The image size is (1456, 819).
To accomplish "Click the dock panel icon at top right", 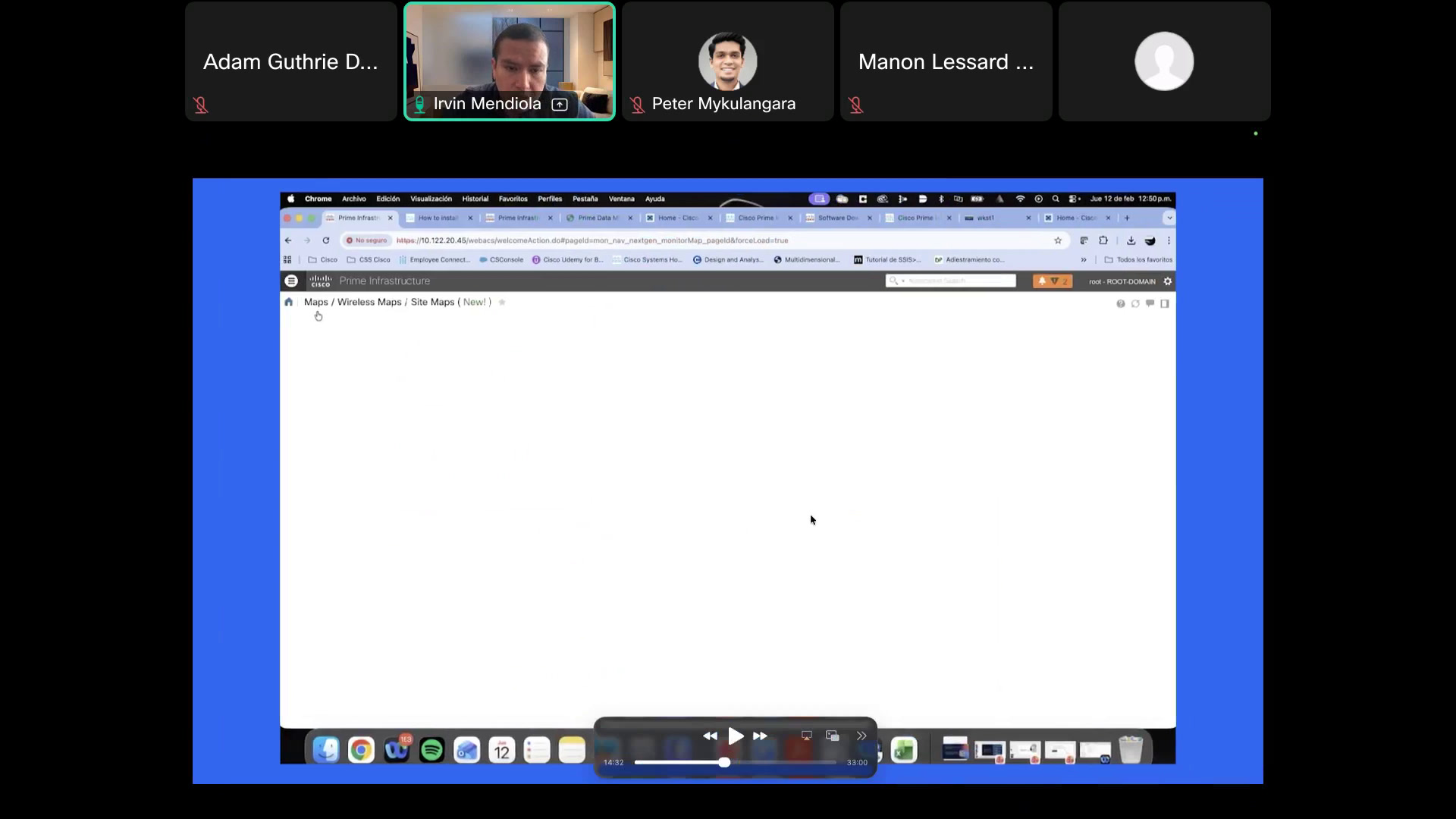I will (1165, 303).
